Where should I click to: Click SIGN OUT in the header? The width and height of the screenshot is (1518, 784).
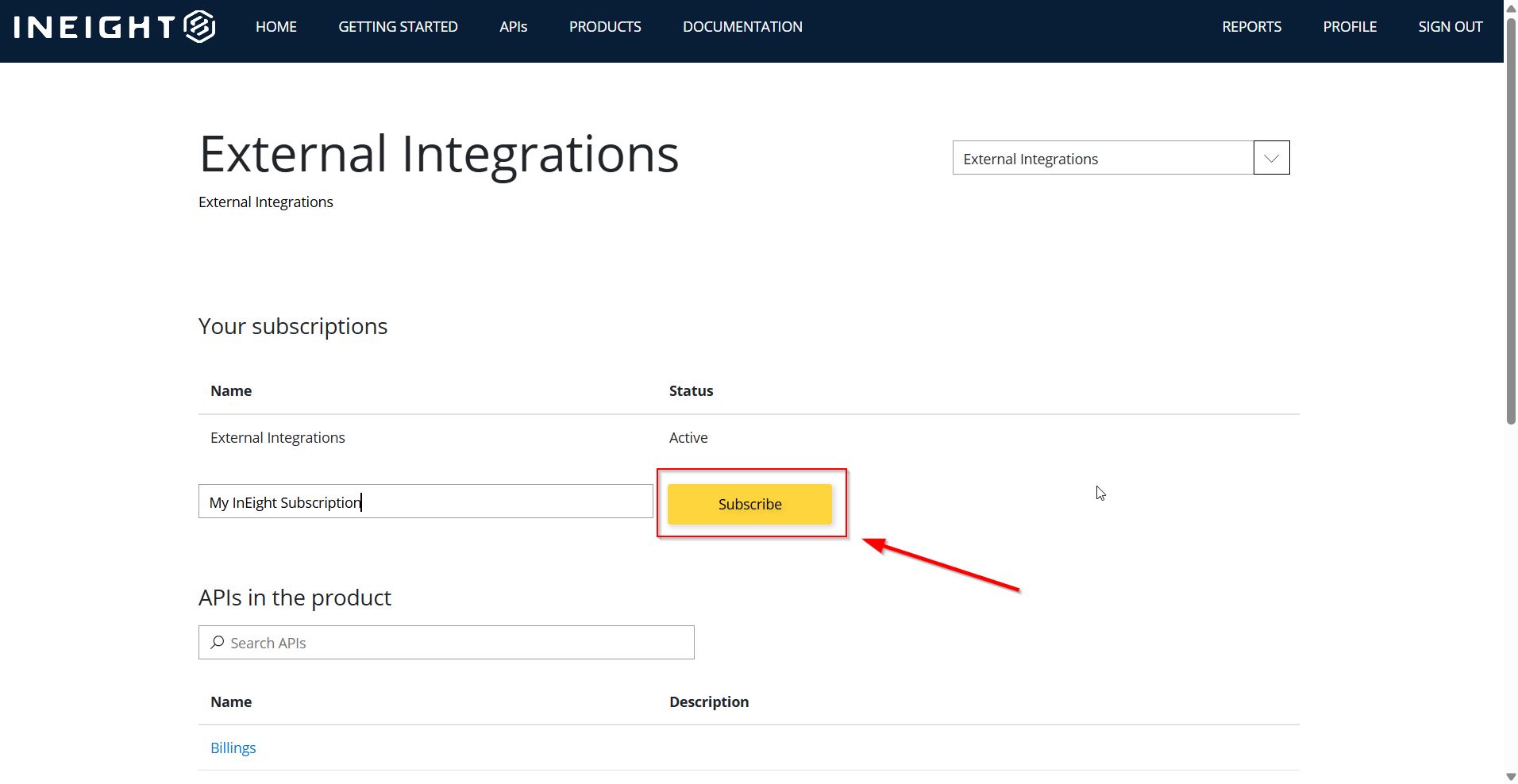pyautogui.click(x=1450, y=27)
